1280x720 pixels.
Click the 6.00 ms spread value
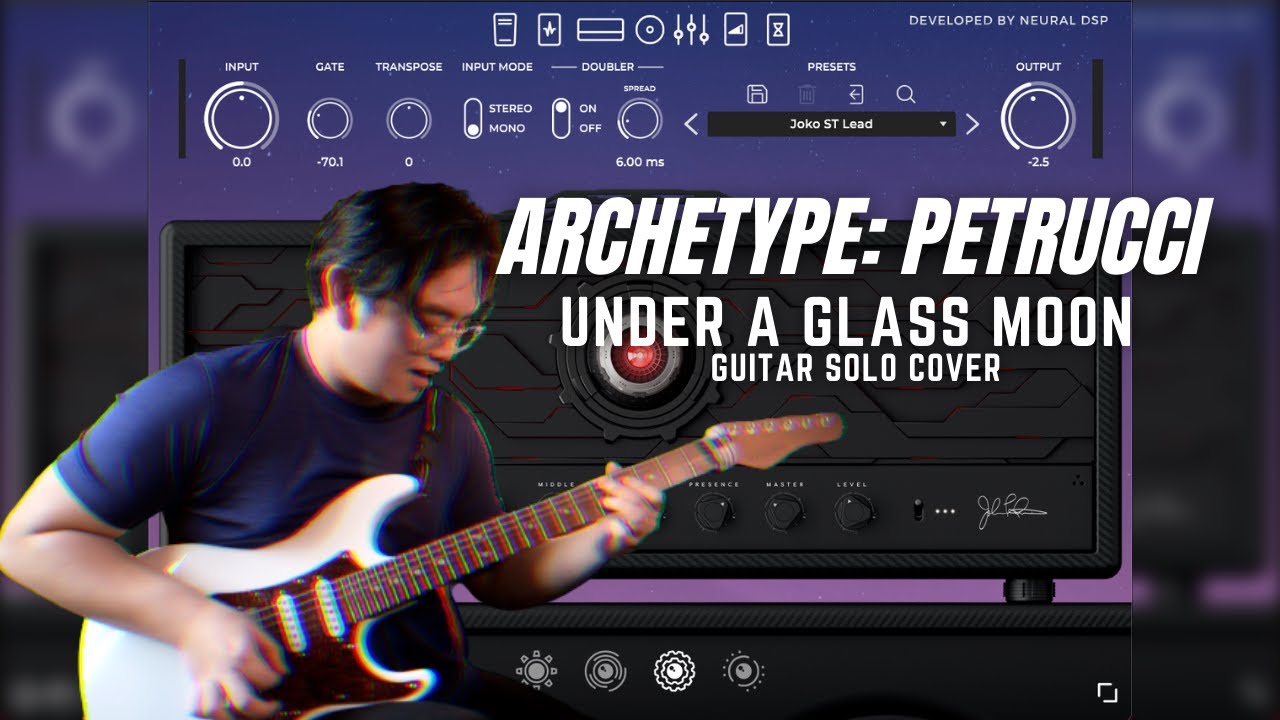640,162
